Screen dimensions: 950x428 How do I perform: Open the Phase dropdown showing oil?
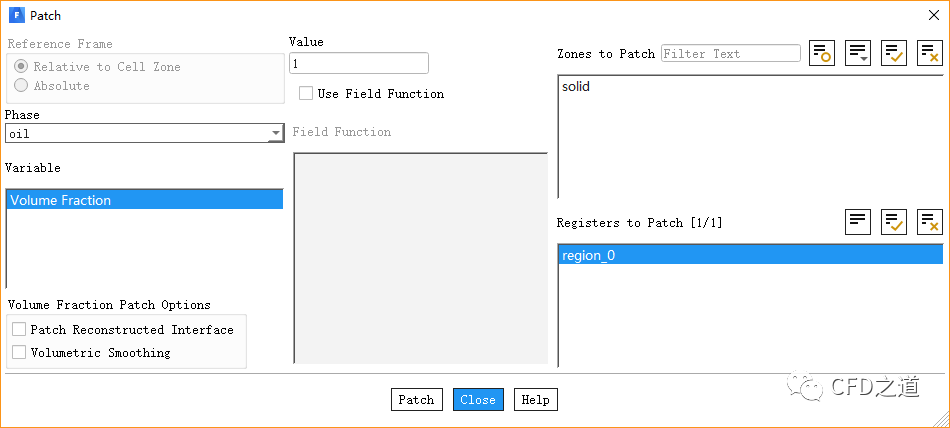pyautogui.click(x=145, y=134)
